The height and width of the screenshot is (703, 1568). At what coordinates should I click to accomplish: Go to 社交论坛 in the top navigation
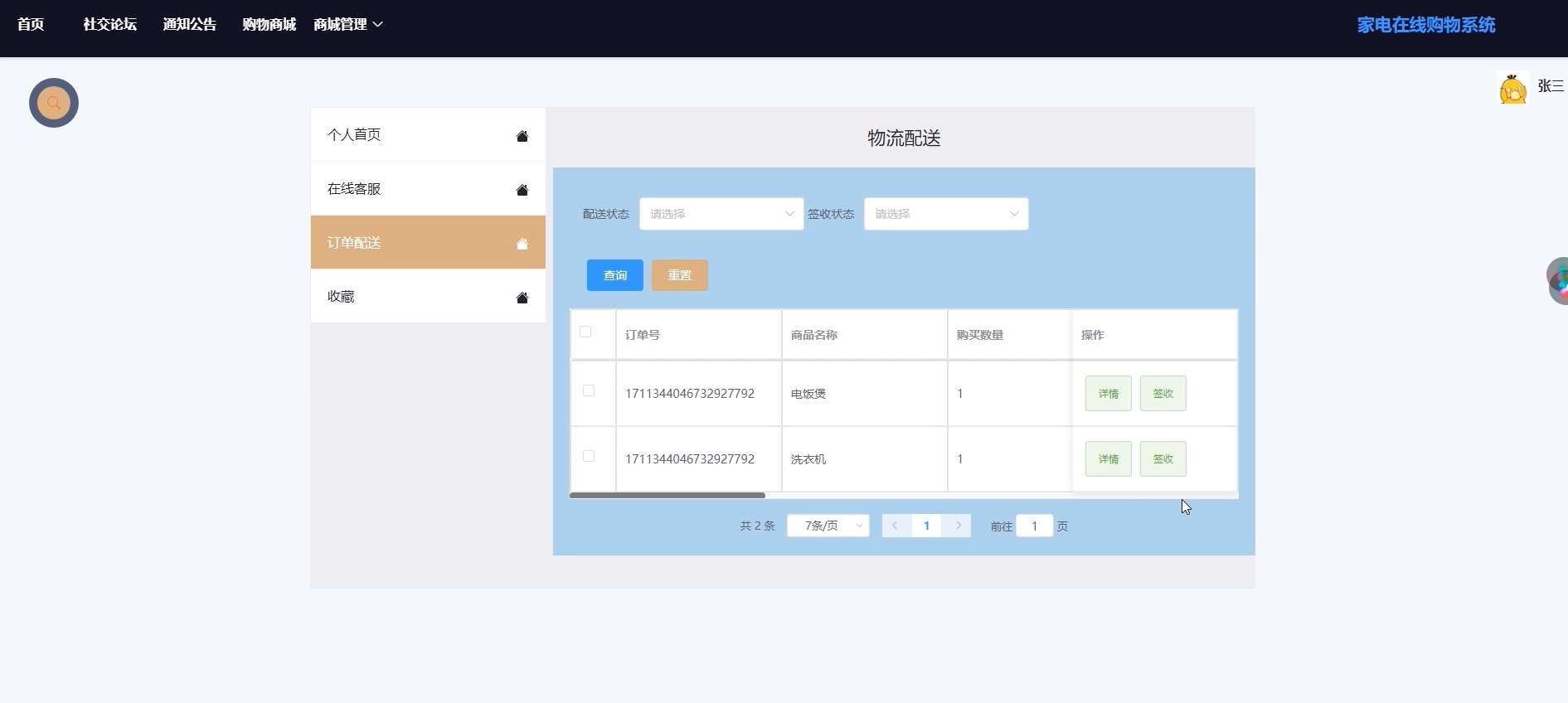click(x=109, y=25)
